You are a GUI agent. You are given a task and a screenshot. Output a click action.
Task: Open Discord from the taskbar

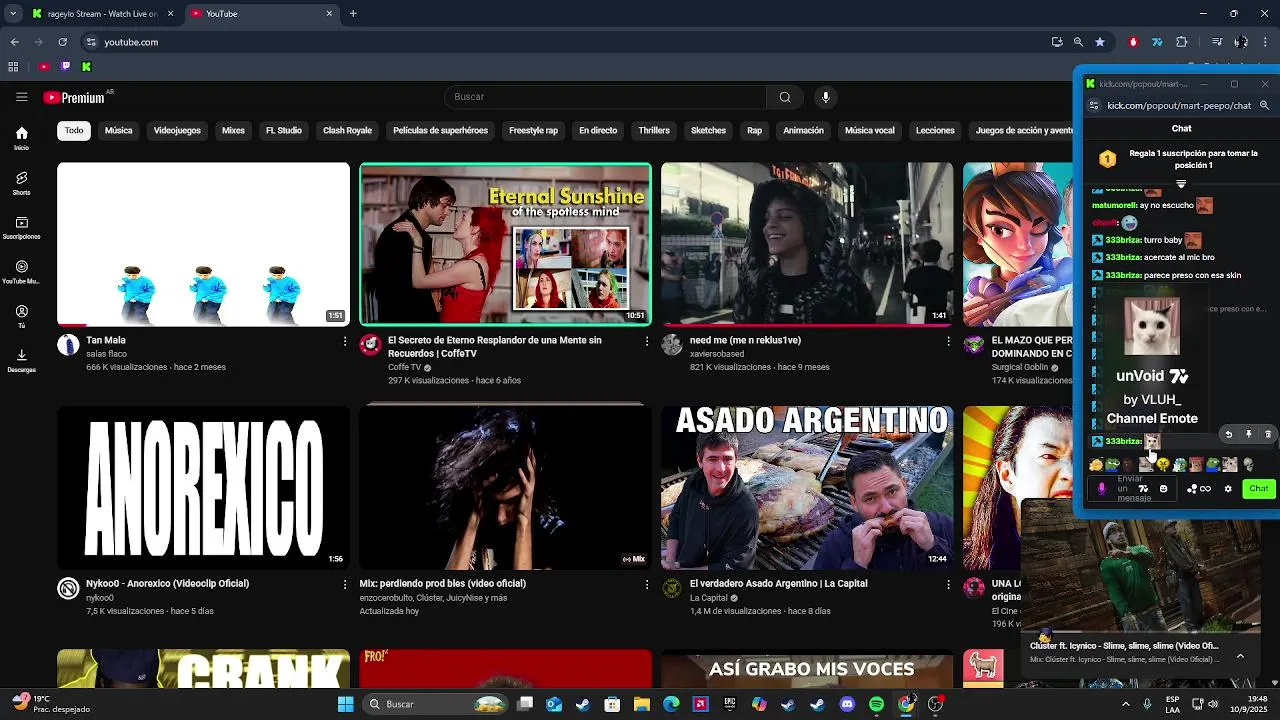[847, 704]
